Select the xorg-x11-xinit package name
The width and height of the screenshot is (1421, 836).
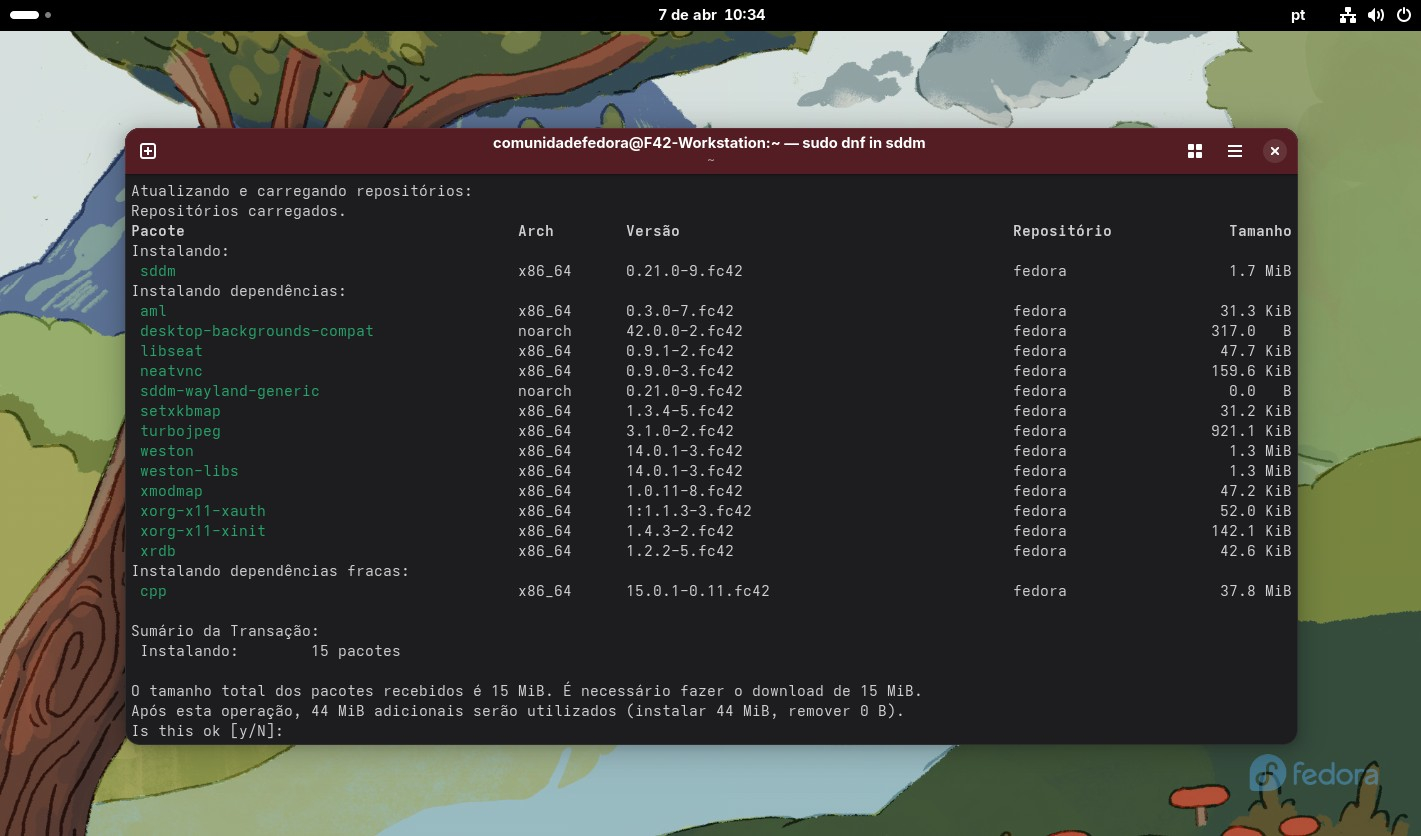pos(203,531)
